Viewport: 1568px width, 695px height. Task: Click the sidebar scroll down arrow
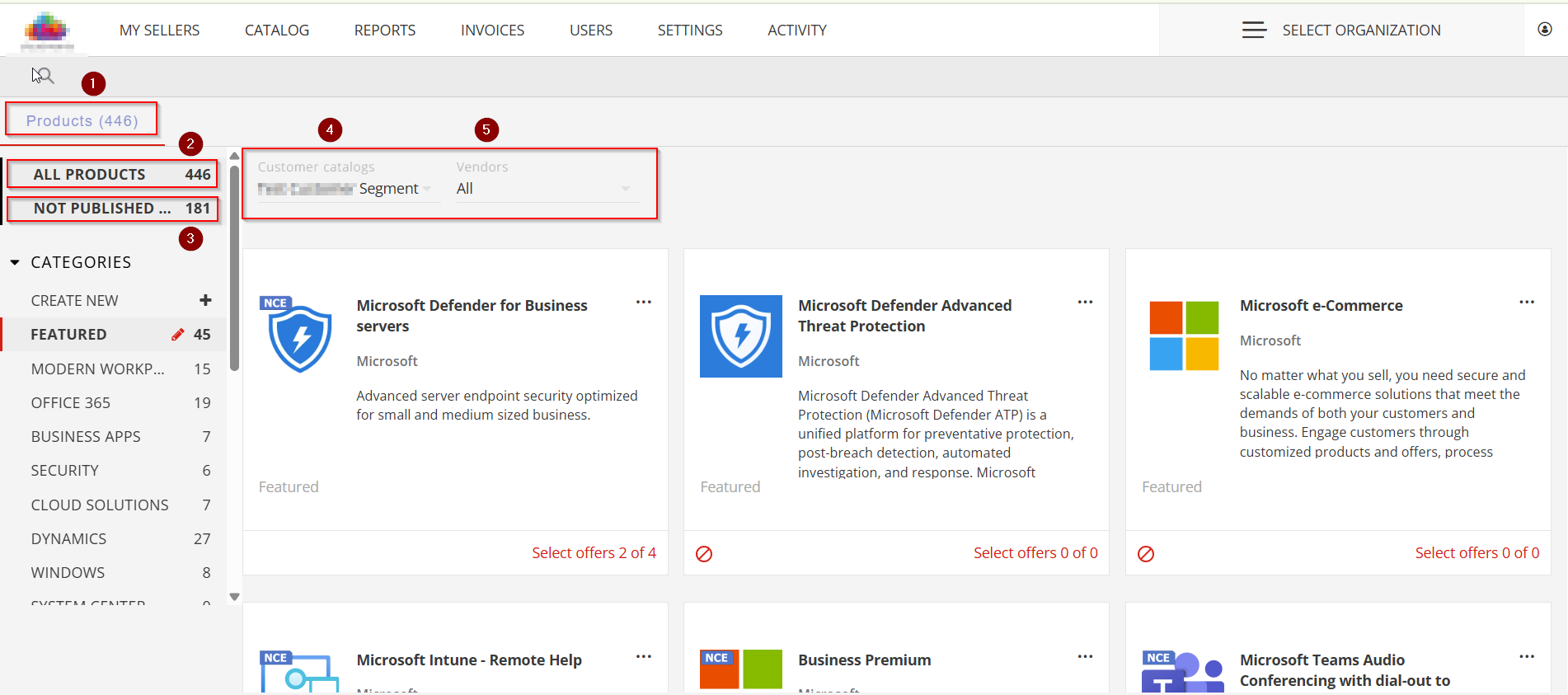[x=234, y=596]
